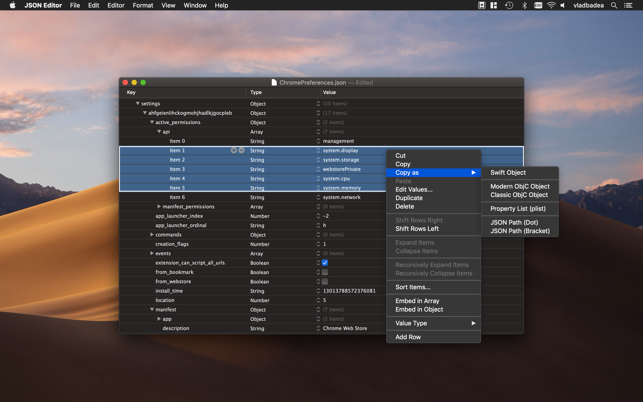Select the Copy as submenu entry
The width and height of the screenshot is (643, 402).
[x=433, y=173]
